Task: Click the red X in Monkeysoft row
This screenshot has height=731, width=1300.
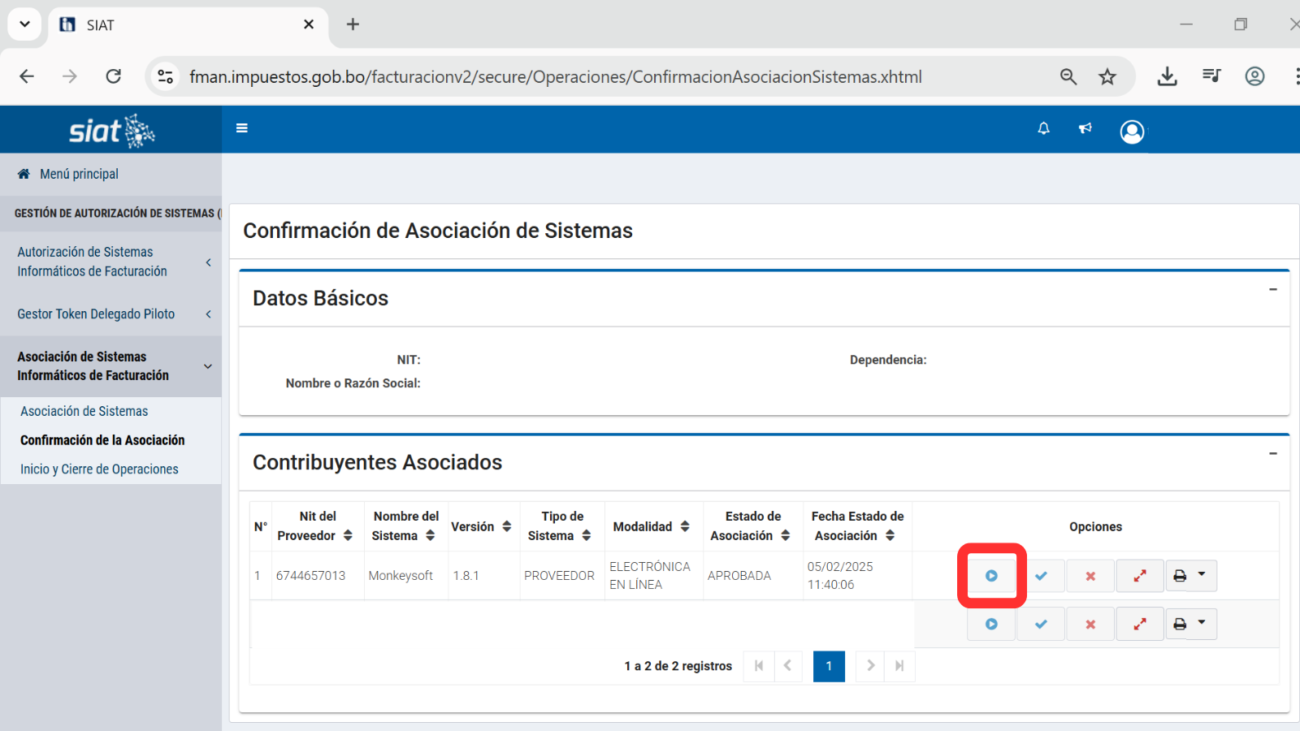Action: tap(1090, 576)
